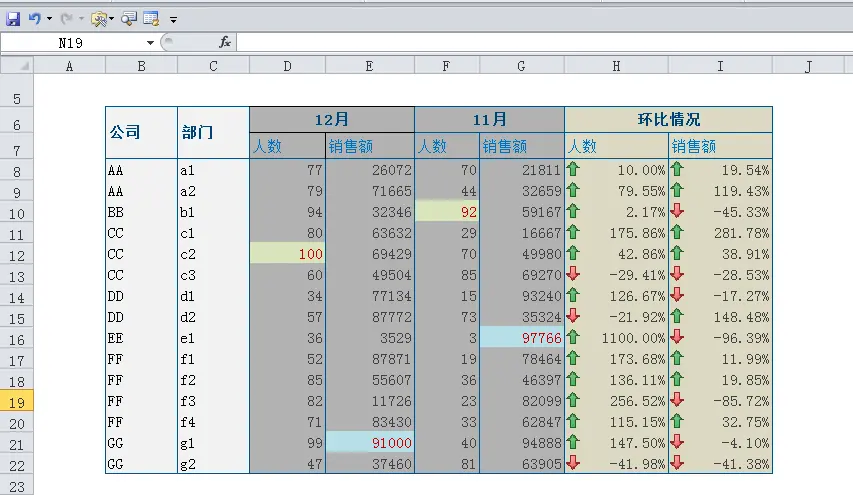Click the grayed-out Redo icon
Screen dimensions: 853x495
coord(68,18)
